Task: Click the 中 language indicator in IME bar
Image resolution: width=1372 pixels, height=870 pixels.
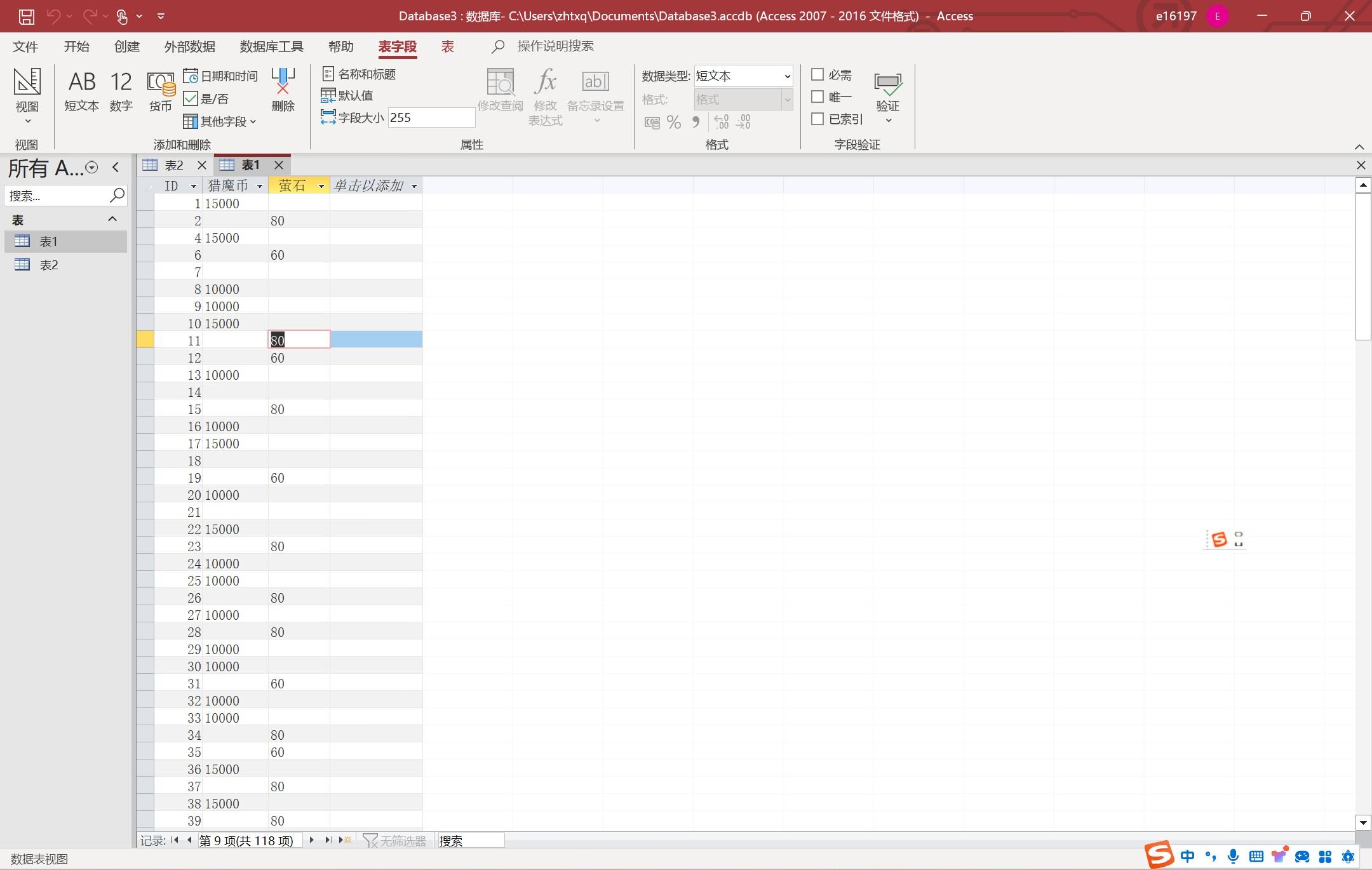Action: pos(1187,856)
